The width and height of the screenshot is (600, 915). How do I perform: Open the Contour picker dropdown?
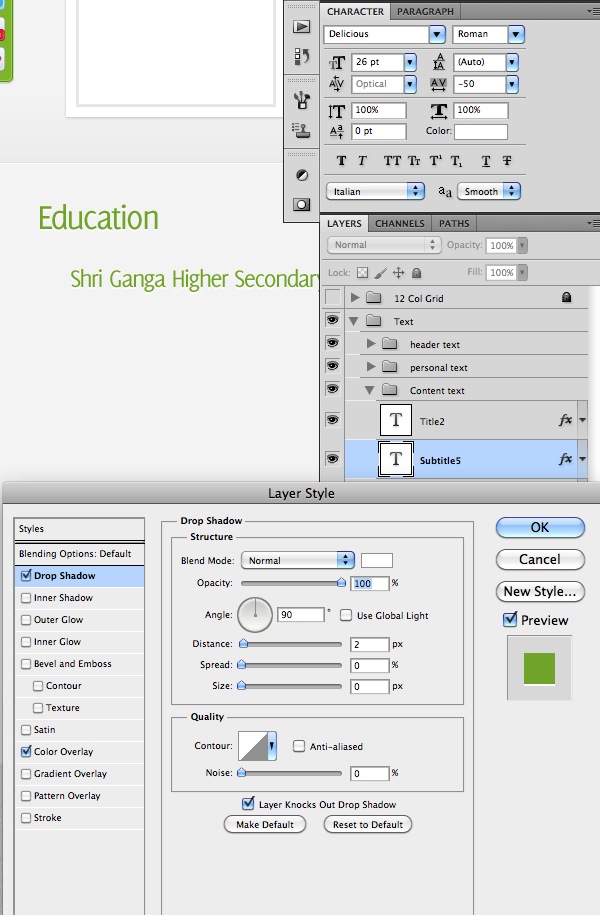[x=272, y=746]
